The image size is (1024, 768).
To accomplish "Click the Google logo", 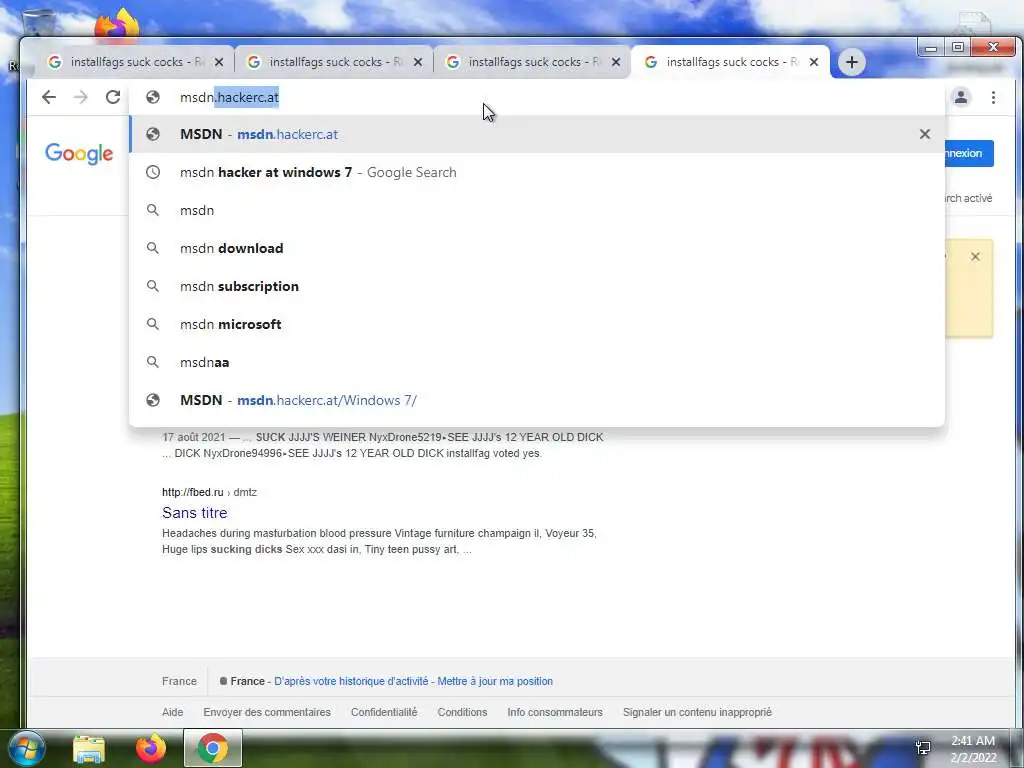I will 79,153.
